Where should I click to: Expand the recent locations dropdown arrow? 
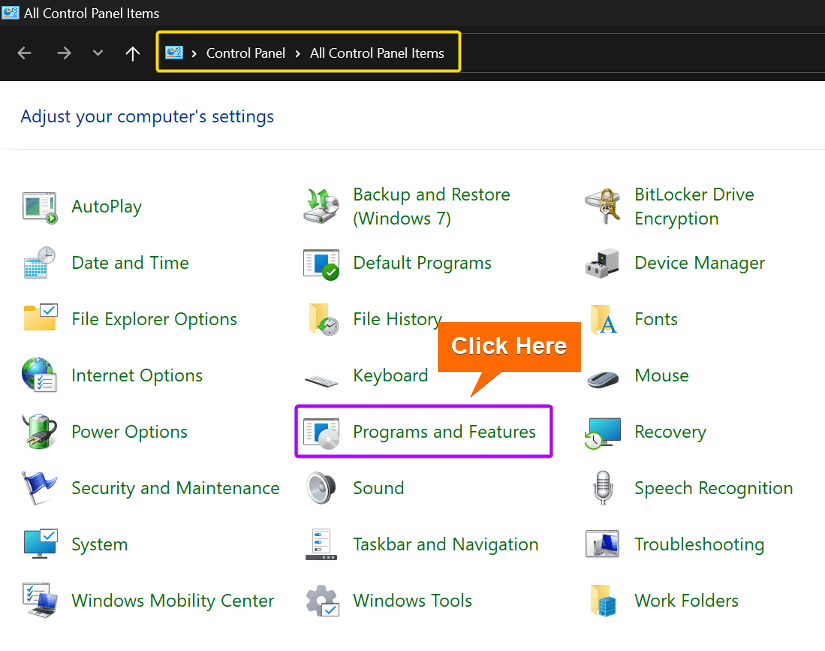pyautogui.click(x=97, y=53)
